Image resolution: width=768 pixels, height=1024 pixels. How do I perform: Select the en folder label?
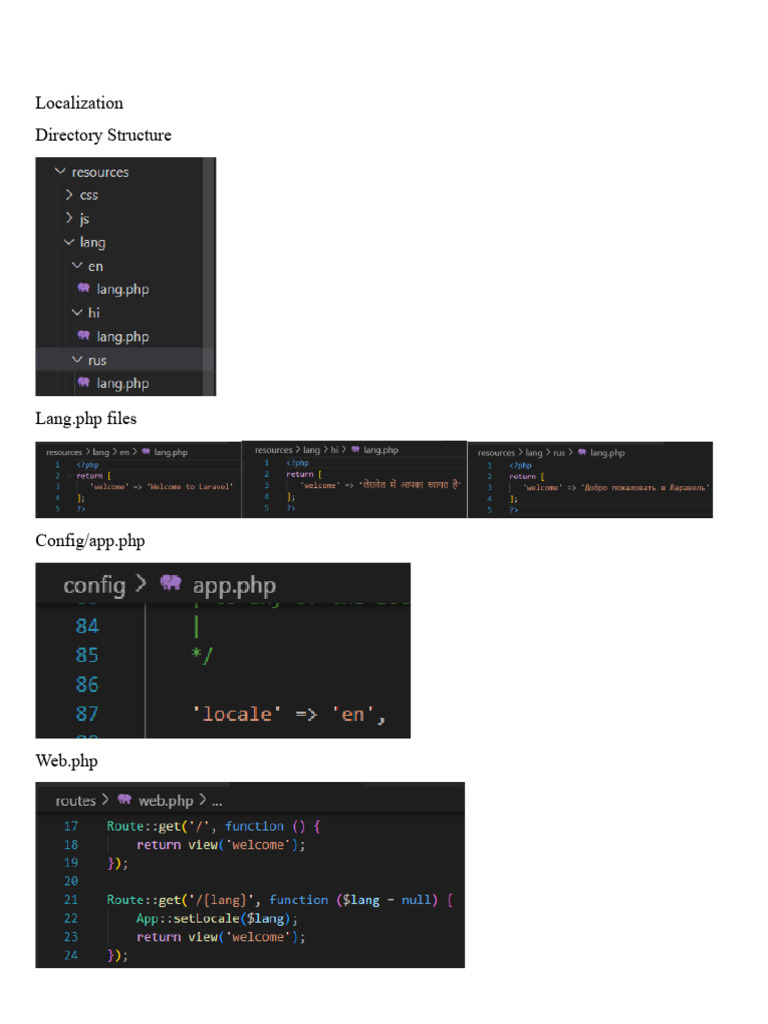95,266
